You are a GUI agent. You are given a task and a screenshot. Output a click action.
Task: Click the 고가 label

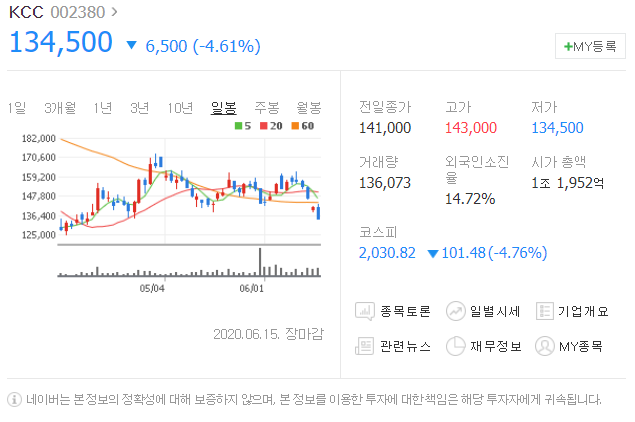(x=458, y=107)
